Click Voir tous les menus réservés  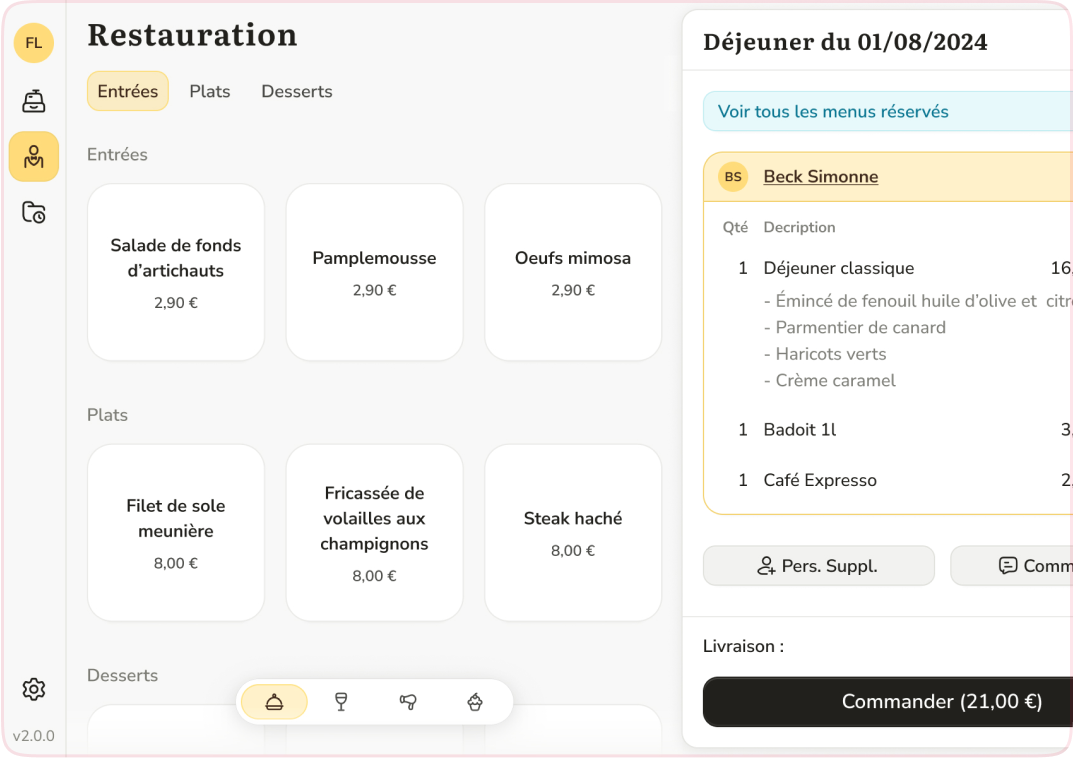pyautogui.click(x=833, y=112)
